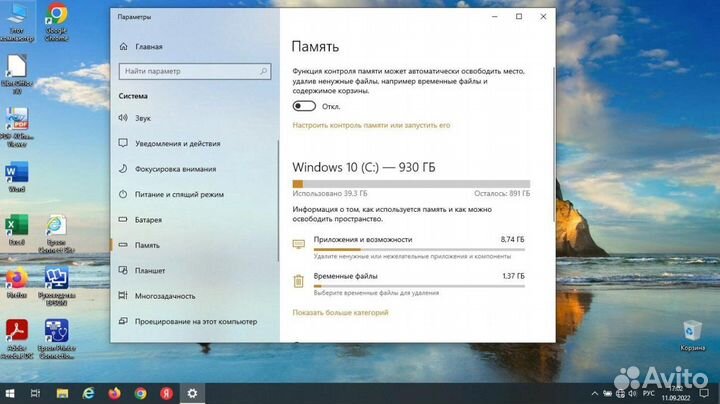The height and width of the screenshot is (404, 720).
Task: Open the taskbar clock and date
Action: tap(676, 393)
